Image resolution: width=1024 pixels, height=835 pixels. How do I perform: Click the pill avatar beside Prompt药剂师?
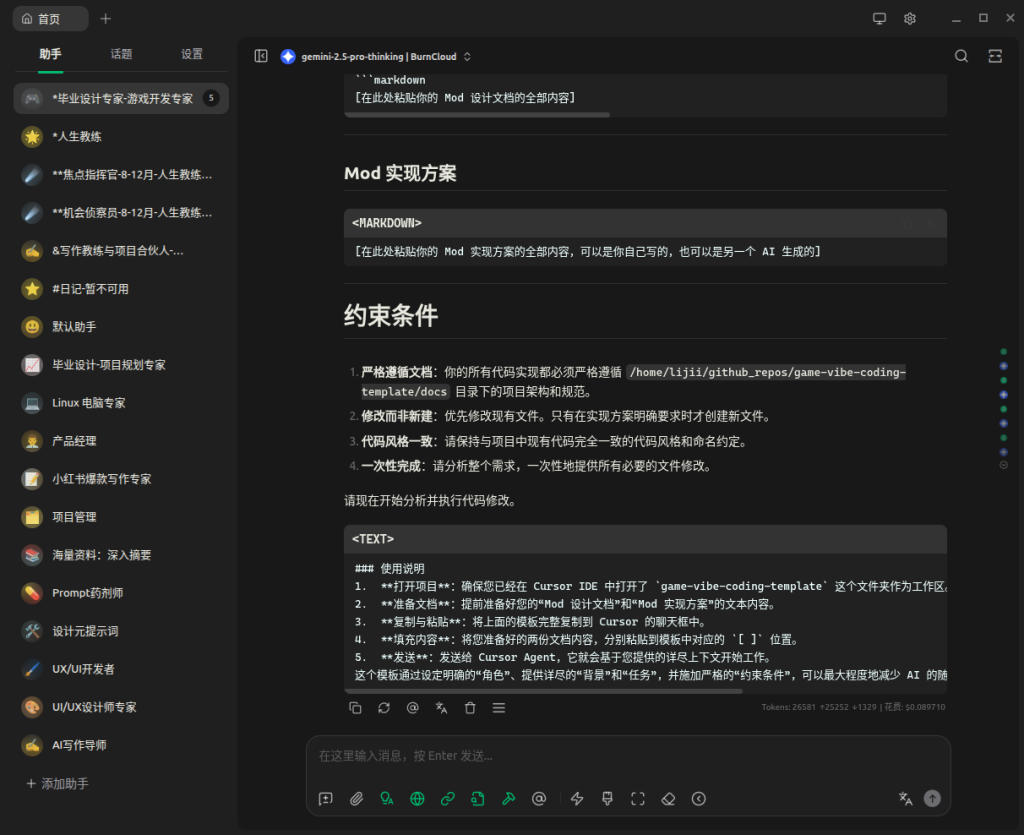[32, 593]
